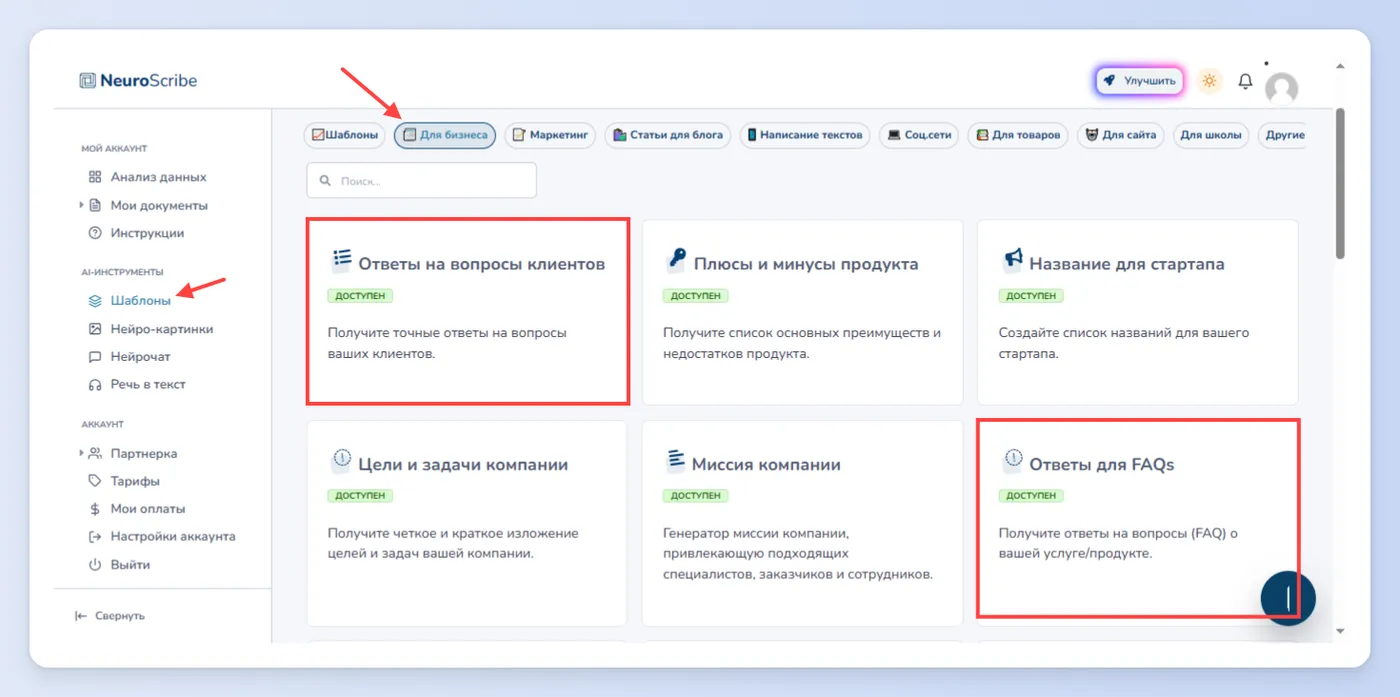This screenshot has height=697, width=1400.
Task: Select the Для сайта category tab
Action: point(1120,135)
